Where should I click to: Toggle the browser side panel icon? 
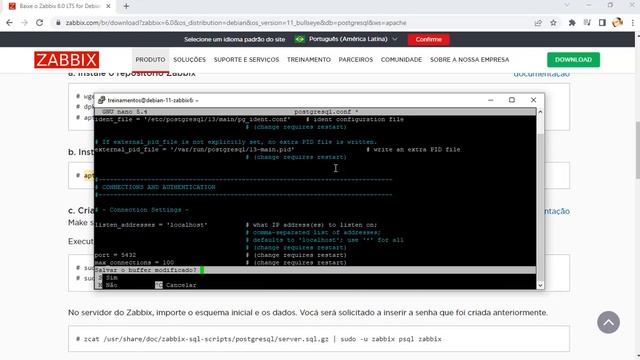coord(602,23)
